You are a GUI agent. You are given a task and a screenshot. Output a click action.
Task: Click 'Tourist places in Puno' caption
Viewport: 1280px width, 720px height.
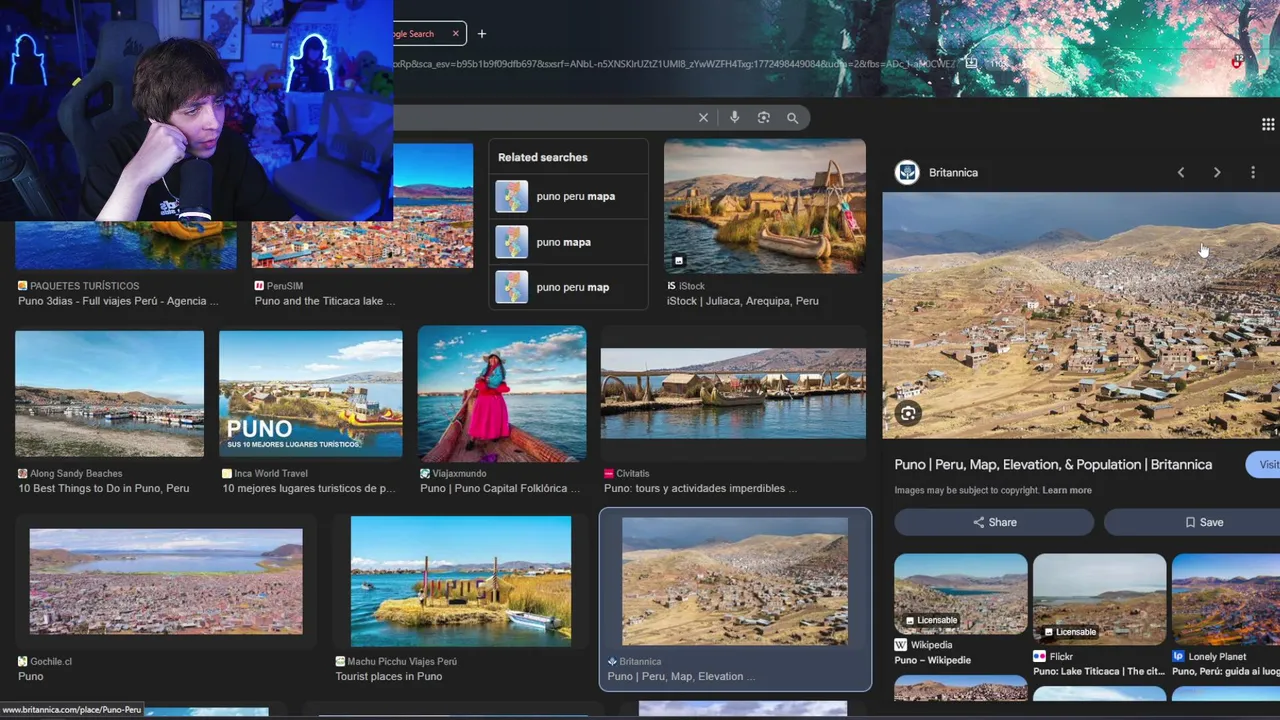[389, 676]
